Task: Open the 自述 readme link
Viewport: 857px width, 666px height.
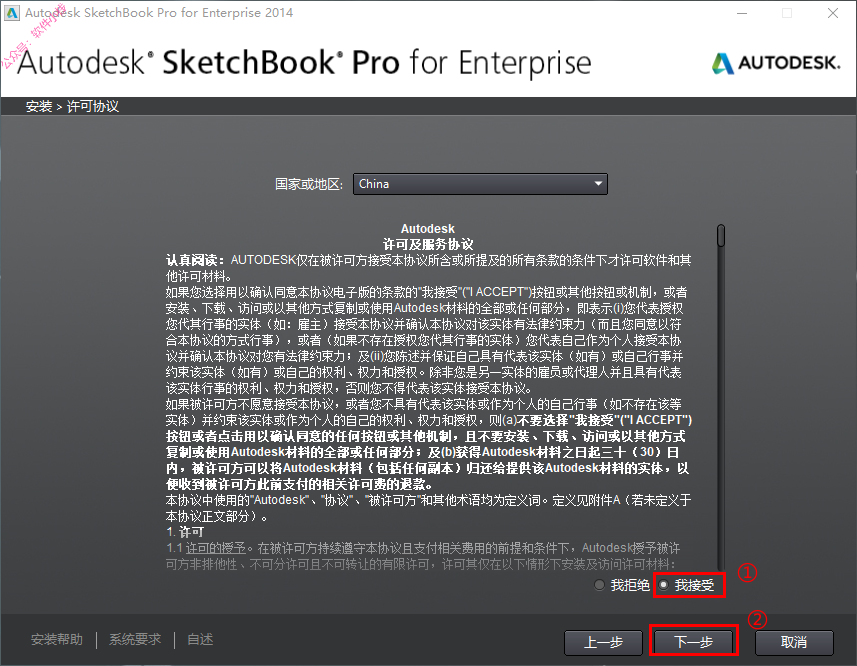Action: (200, 639)
